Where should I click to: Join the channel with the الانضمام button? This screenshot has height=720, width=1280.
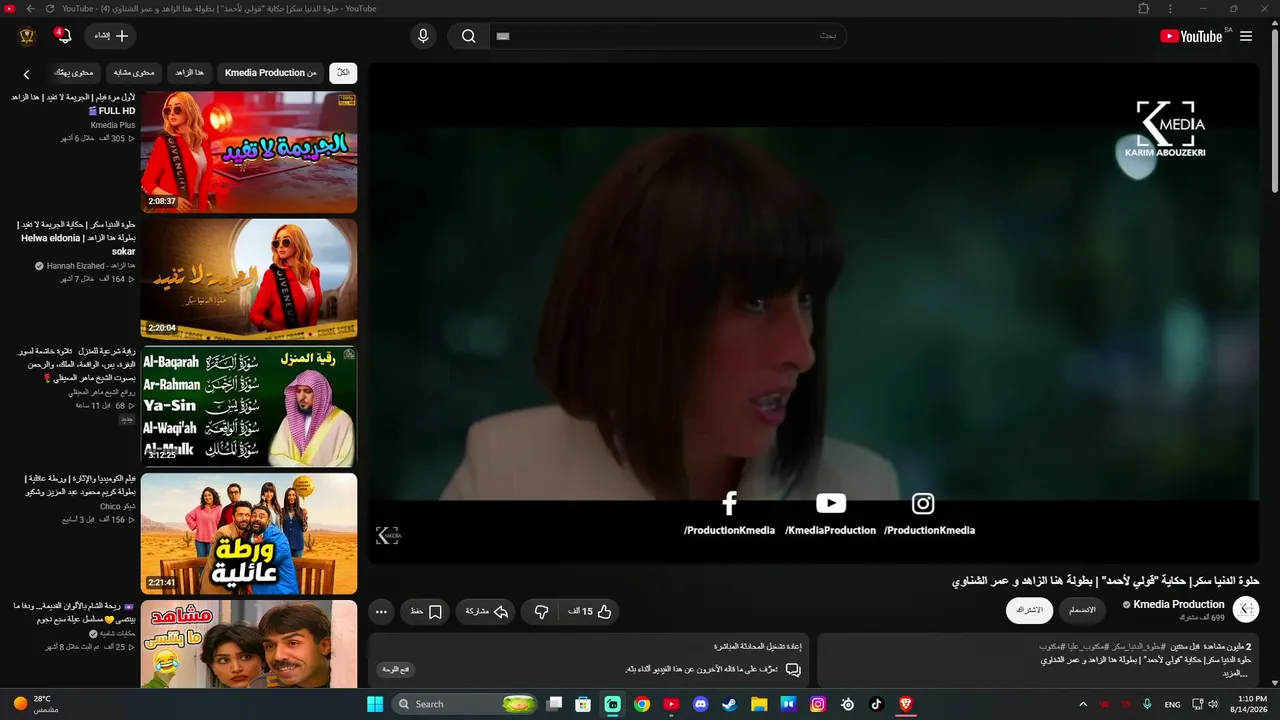[1082, 610]
